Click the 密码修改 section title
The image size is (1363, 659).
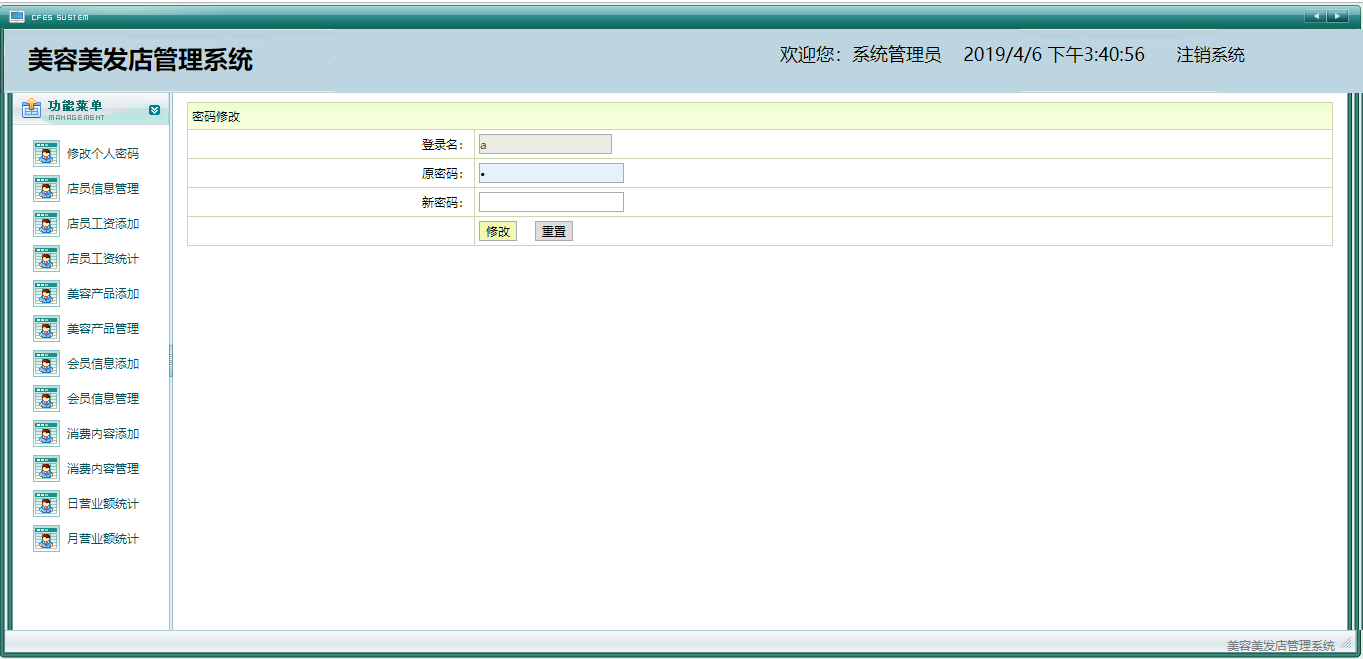[216, 117]
